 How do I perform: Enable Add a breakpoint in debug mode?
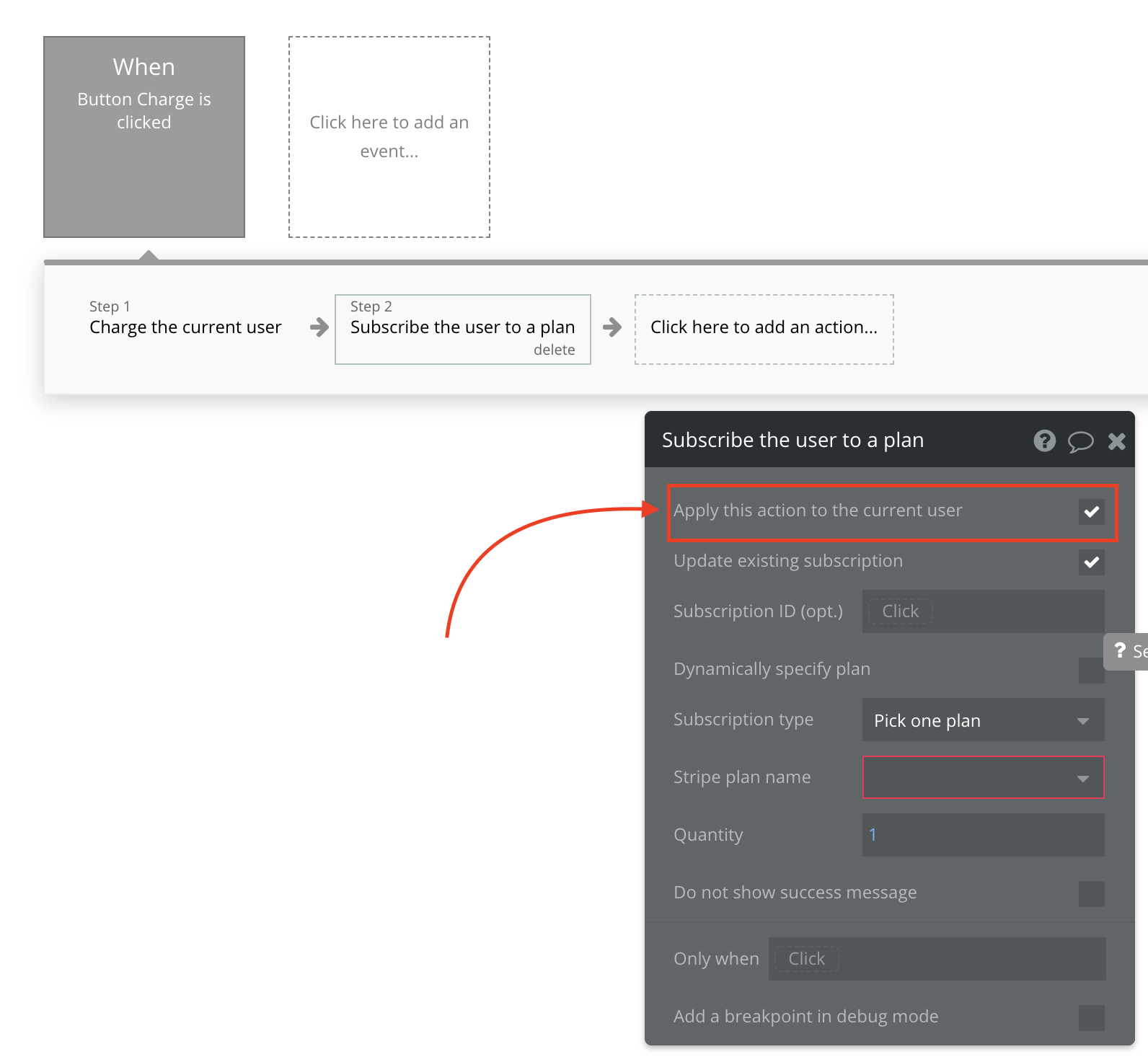point(1091,1017)
